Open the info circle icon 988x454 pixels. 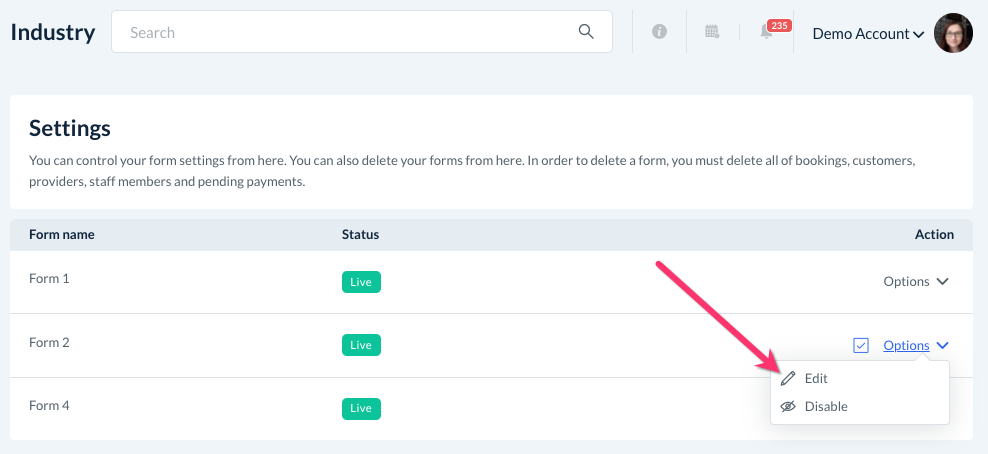(x=659, y=32)
